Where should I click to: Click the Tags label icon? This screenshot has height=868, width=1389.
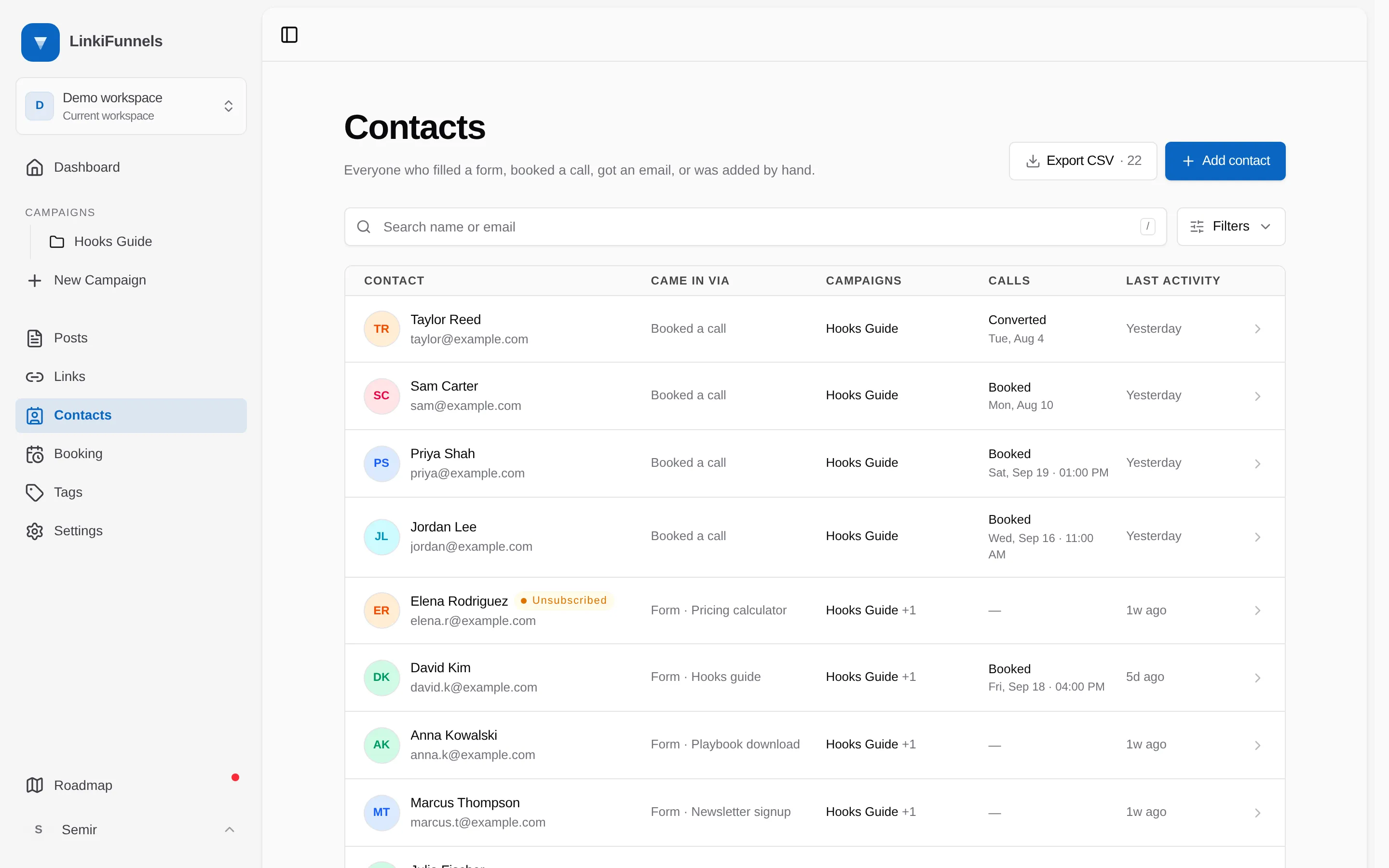[34, 492]
